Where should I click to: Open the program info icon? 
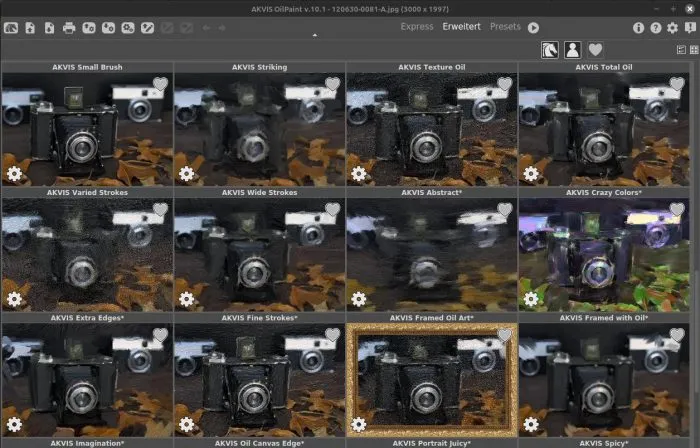639,28
